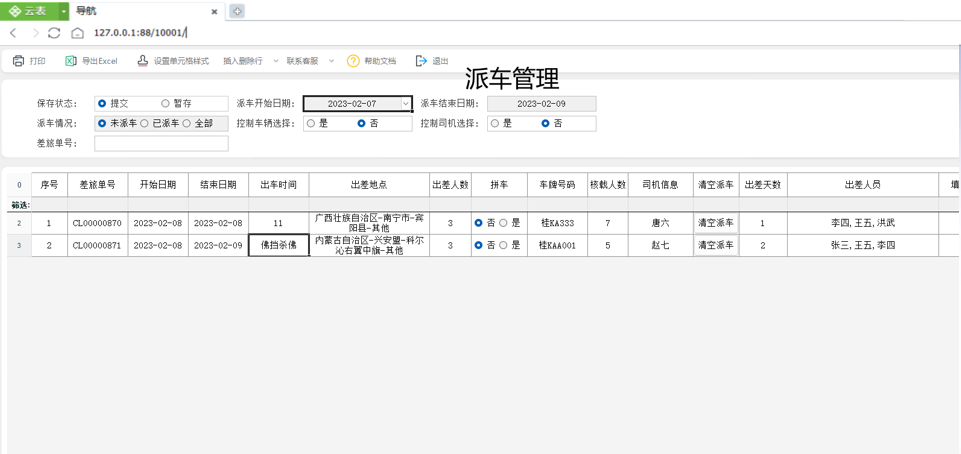Click driver cell 唐六
This screenshot has width=961, height=454.
click(661, 223)
